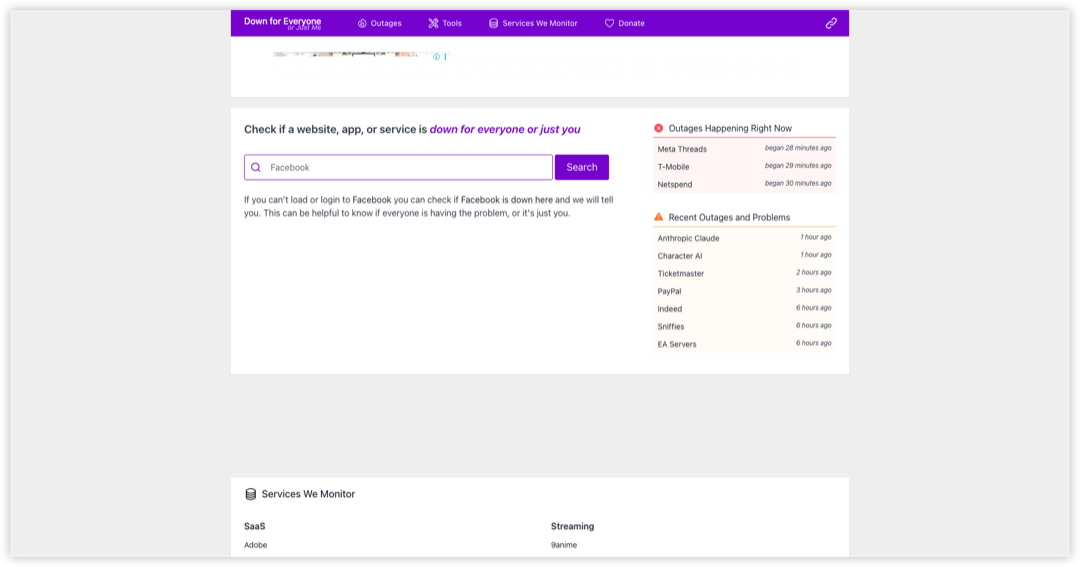Open the Outages menu item
This screenshot has height=567, width=1080.
pos(380,23)
